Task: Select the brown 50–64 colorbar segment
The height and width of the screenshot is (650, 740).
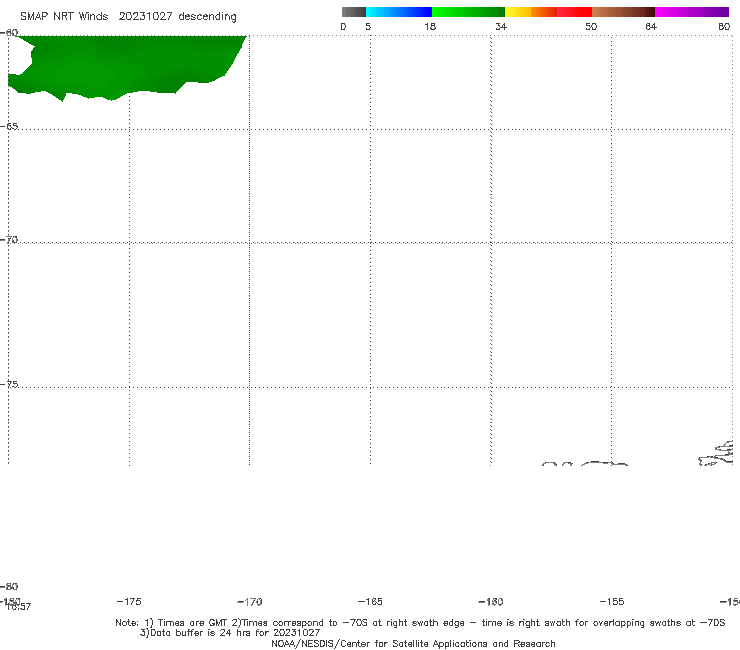Action: 623,12
